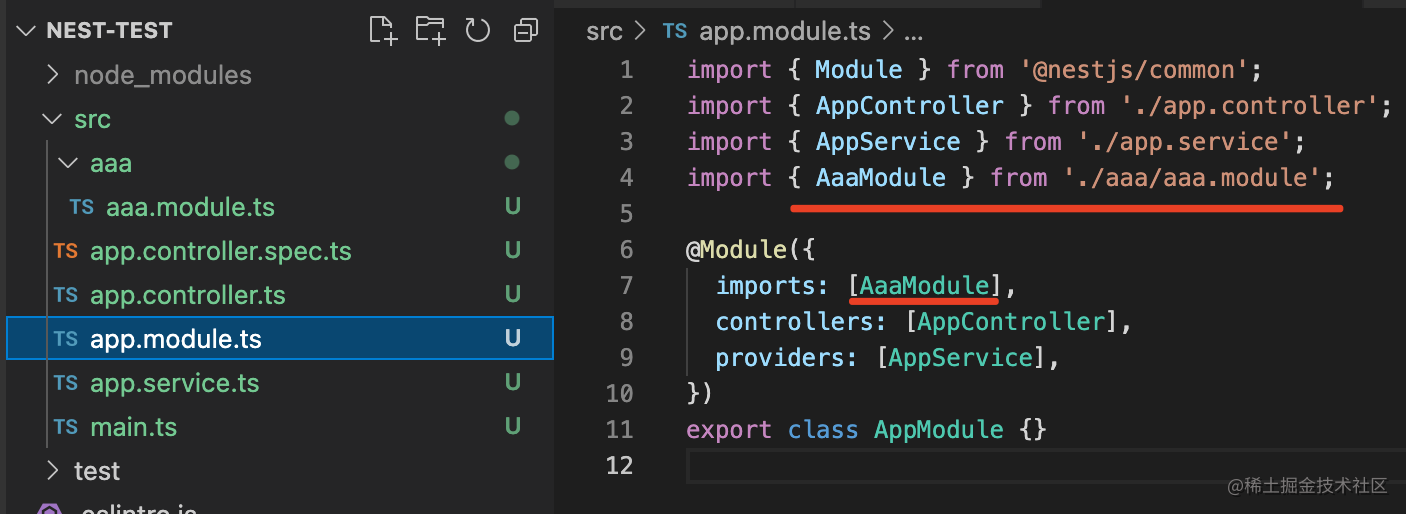This screenshot has height=514, width=1406.
Task: Collapse the aaa folder
Action: pyautogui.click(x=68, y=163)
